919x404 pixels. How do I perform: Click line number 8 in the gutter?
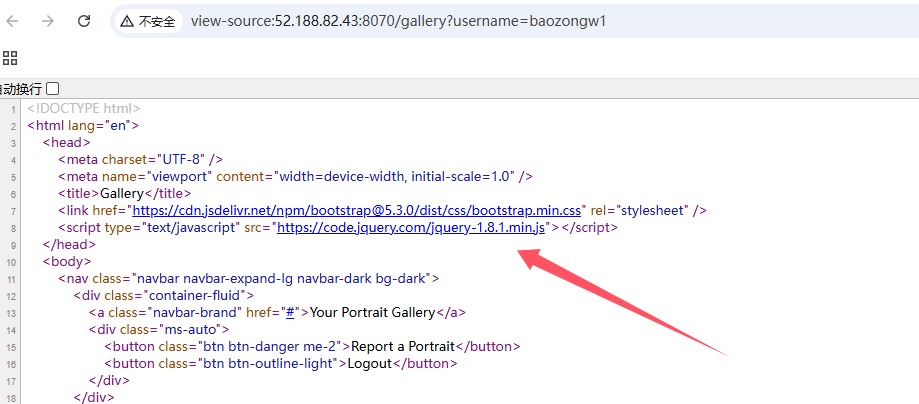pos(13,228)
